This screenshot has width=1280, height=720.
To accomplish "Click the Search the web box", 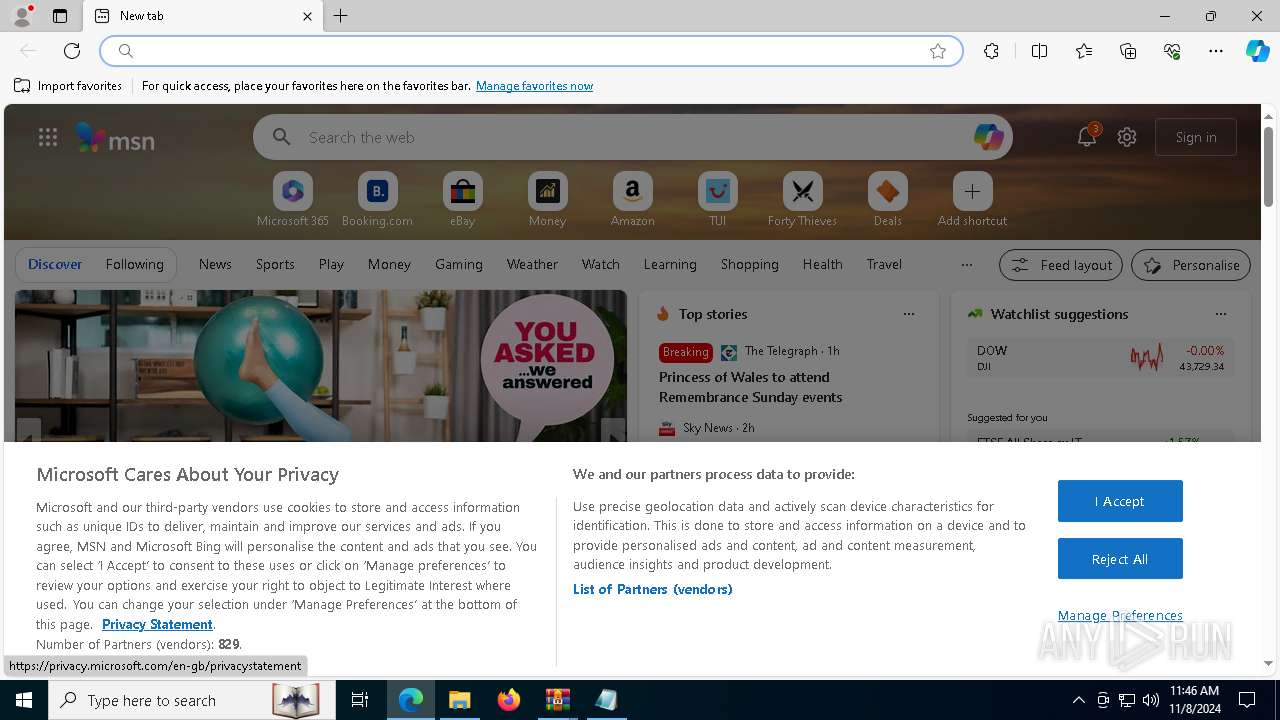I will [x=630, y=137].
